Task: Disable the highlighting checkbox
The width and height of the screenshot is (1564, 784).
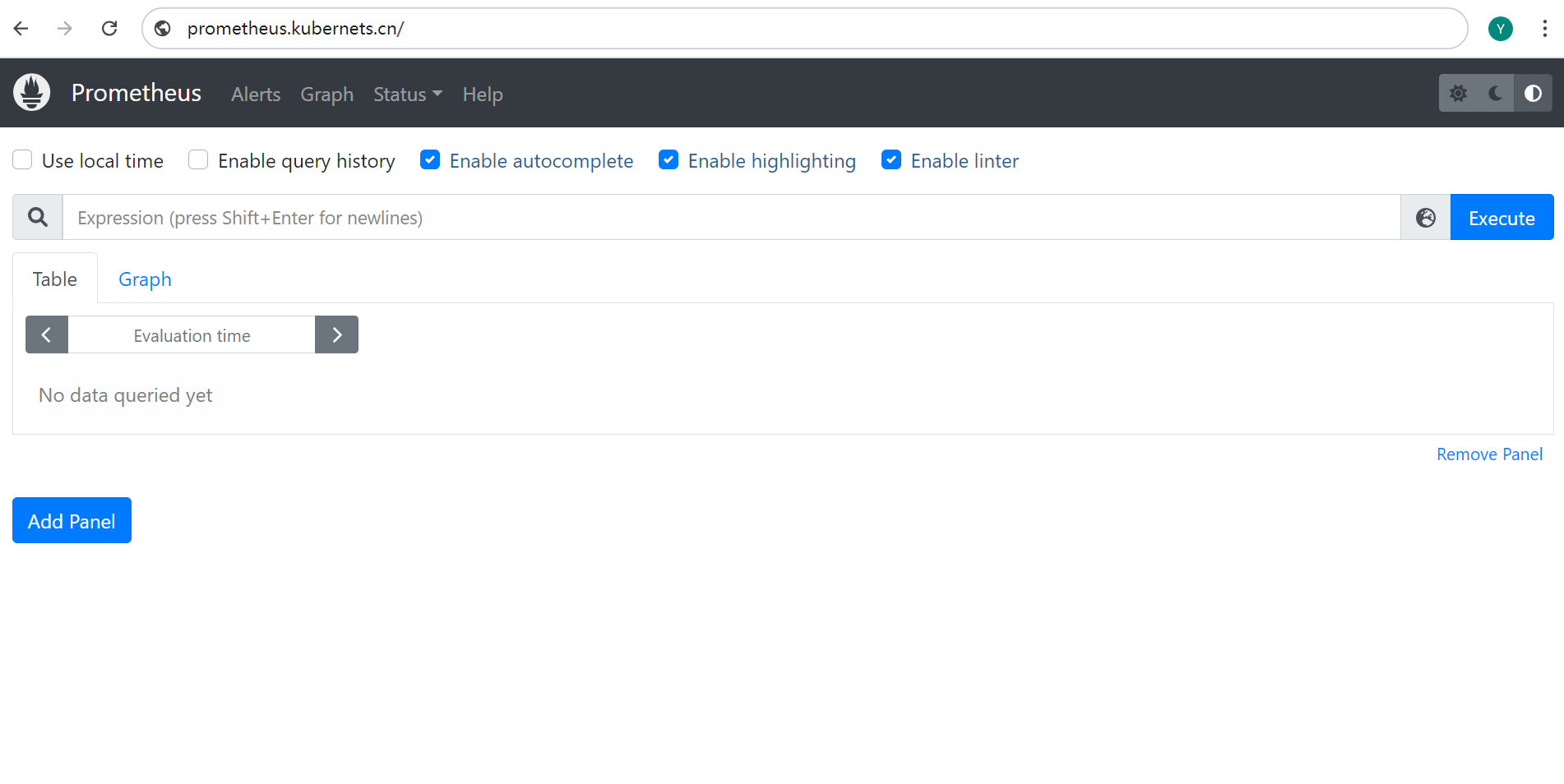Action: (x=669, y=159)
